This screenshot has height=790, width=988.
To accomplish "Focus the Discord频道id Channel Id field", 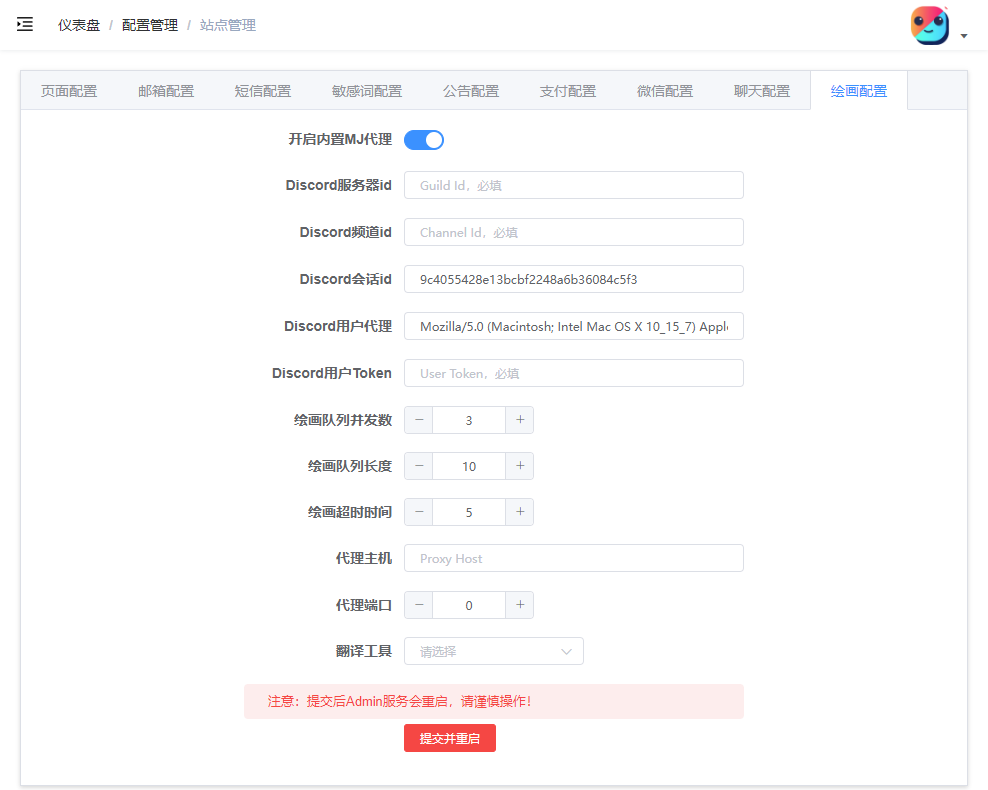I will point(573,232).
